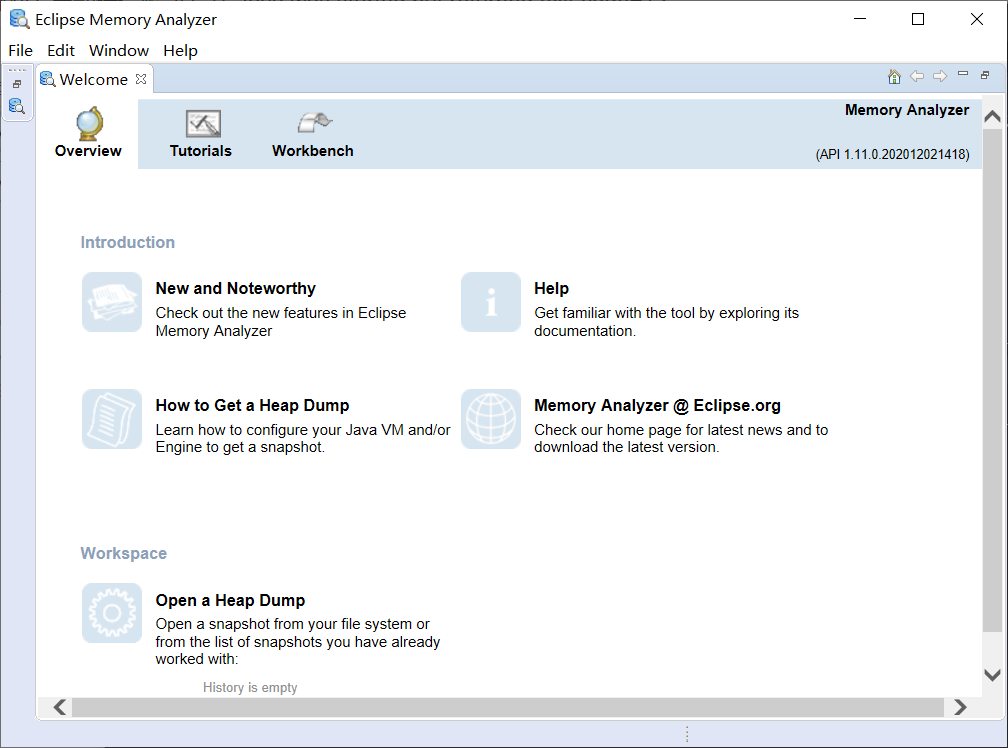Minimize the Welcome view pane

tap(962, 74)
